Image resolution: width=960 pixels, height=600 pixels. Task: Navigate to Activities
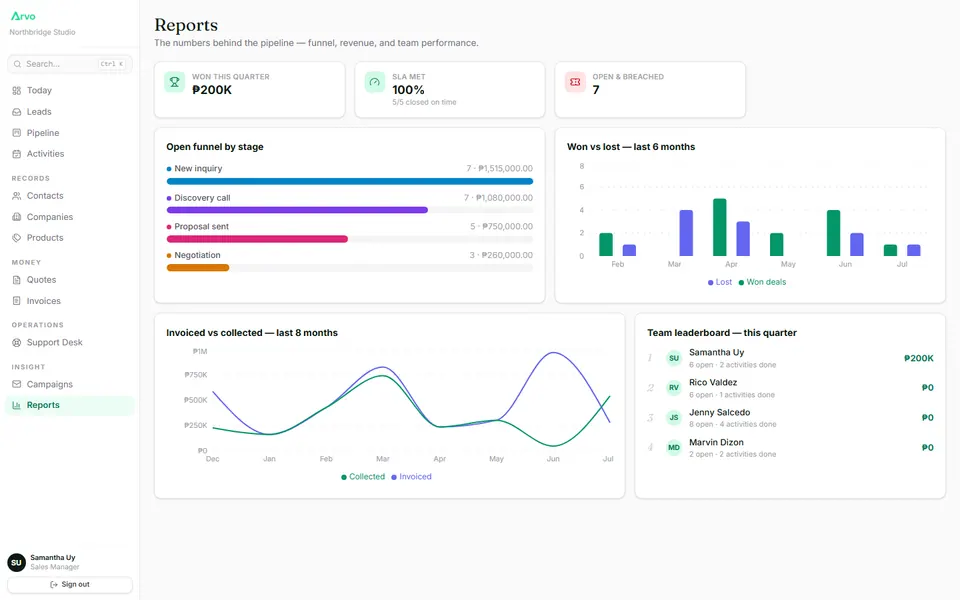click(70, 154)
